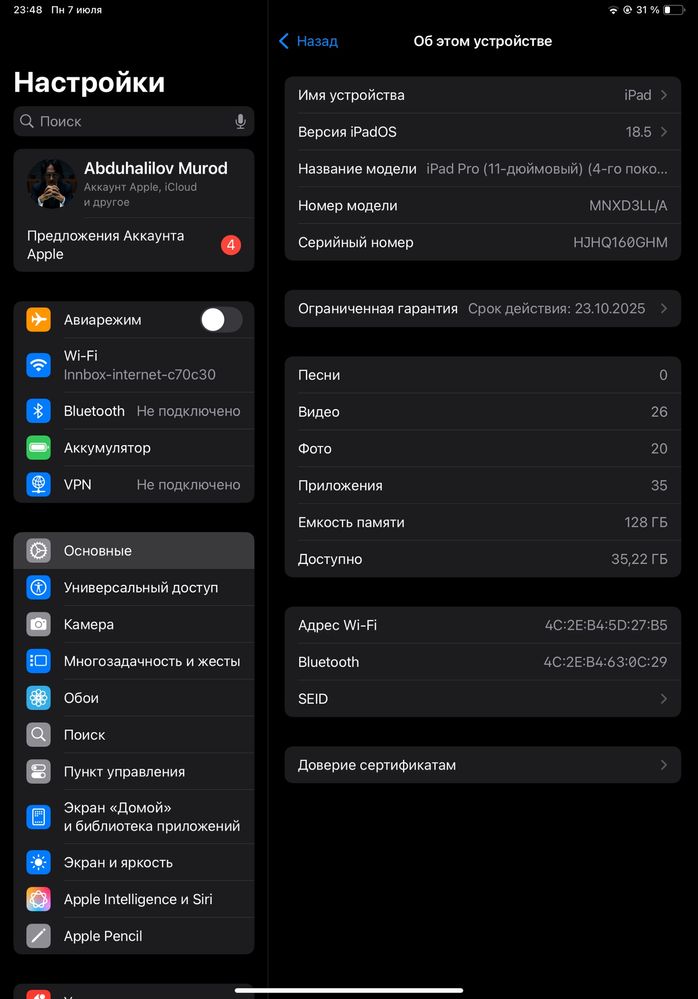
Task: Open the SEID row chevron
Action: pos(664,699)
